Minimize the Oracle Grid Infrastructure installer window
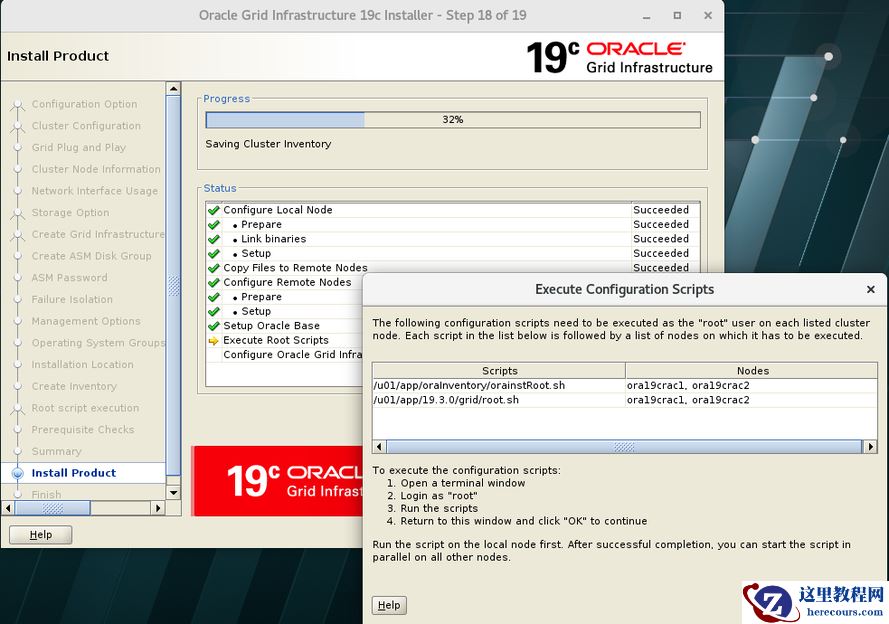This screenshot has height=624, width=889. (646, 16)
